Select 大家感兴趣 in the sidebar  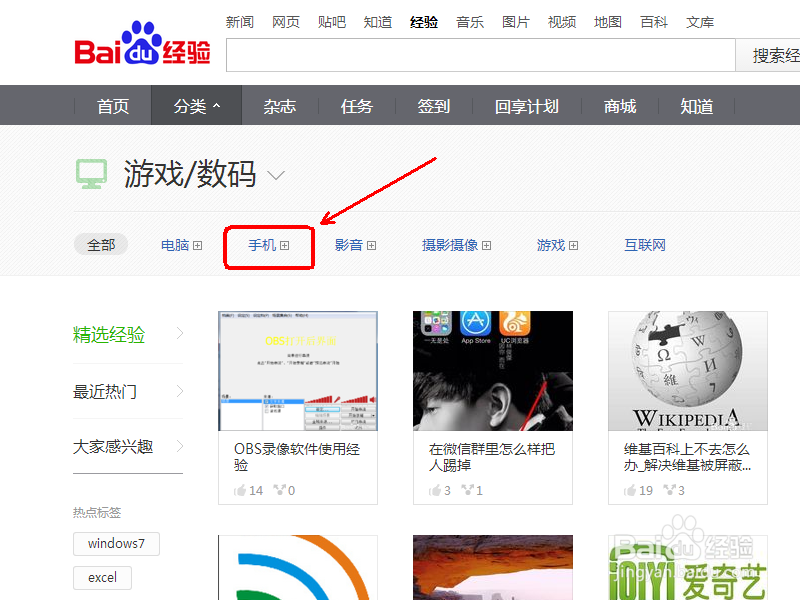tap(113, 447)
